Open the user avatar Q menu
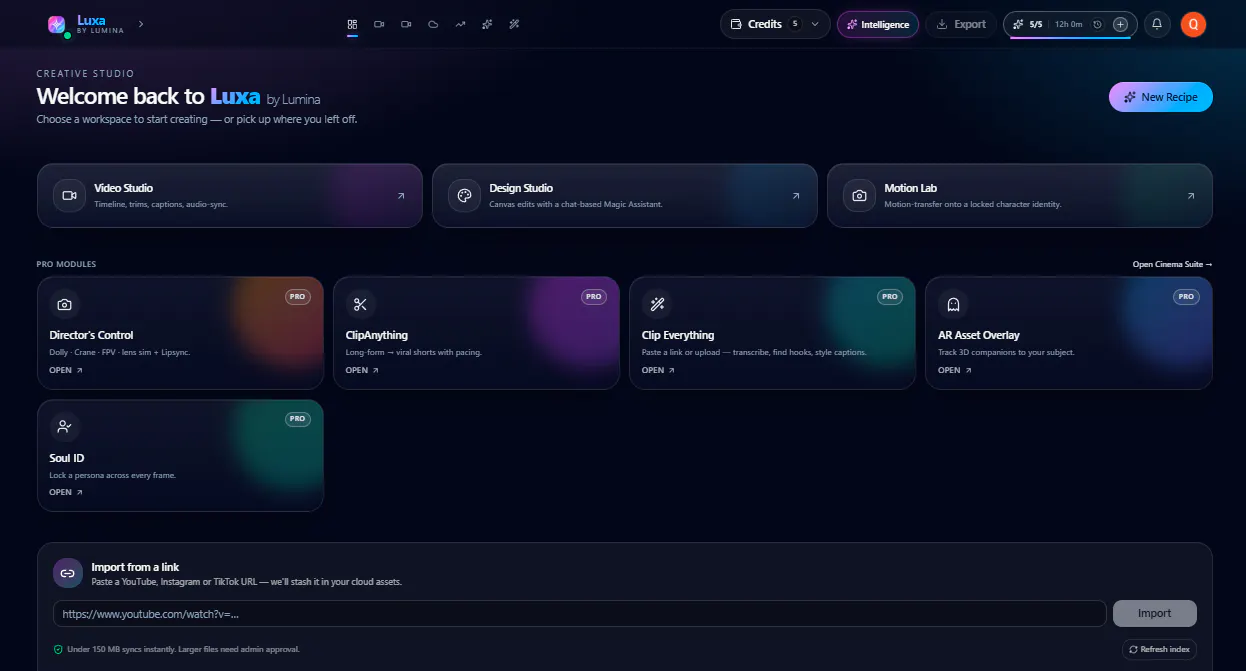The image size is (1246, 671). click(1193, 24)
